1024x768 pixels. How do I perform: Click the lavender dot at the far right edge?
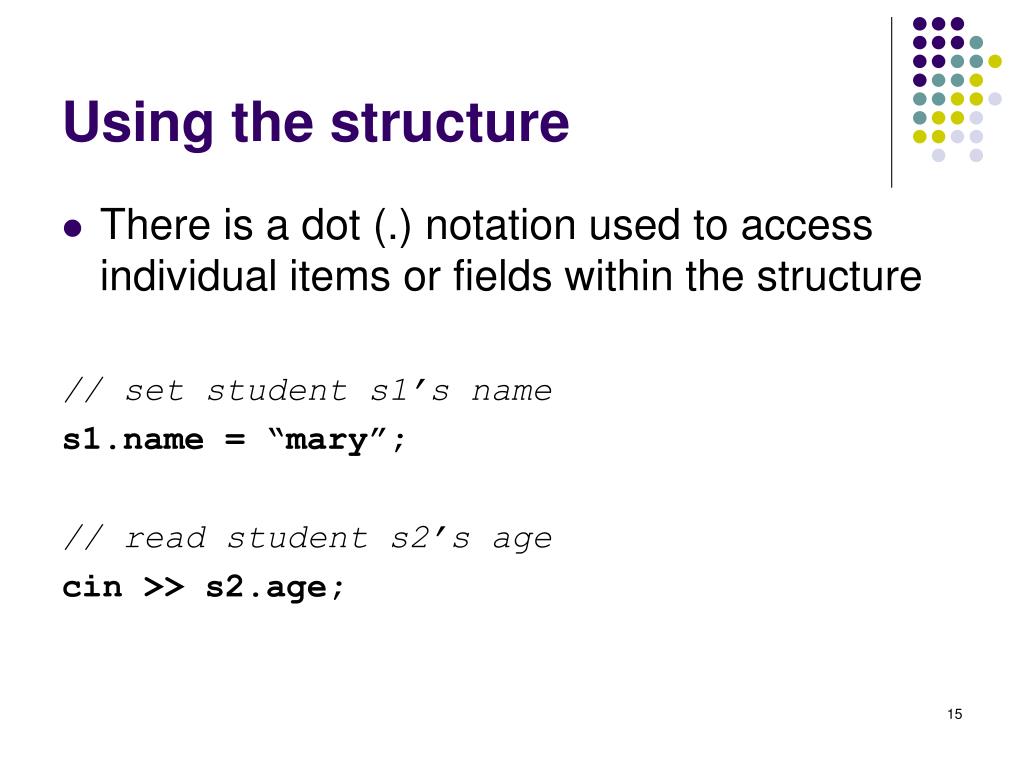tap(995, 99)
